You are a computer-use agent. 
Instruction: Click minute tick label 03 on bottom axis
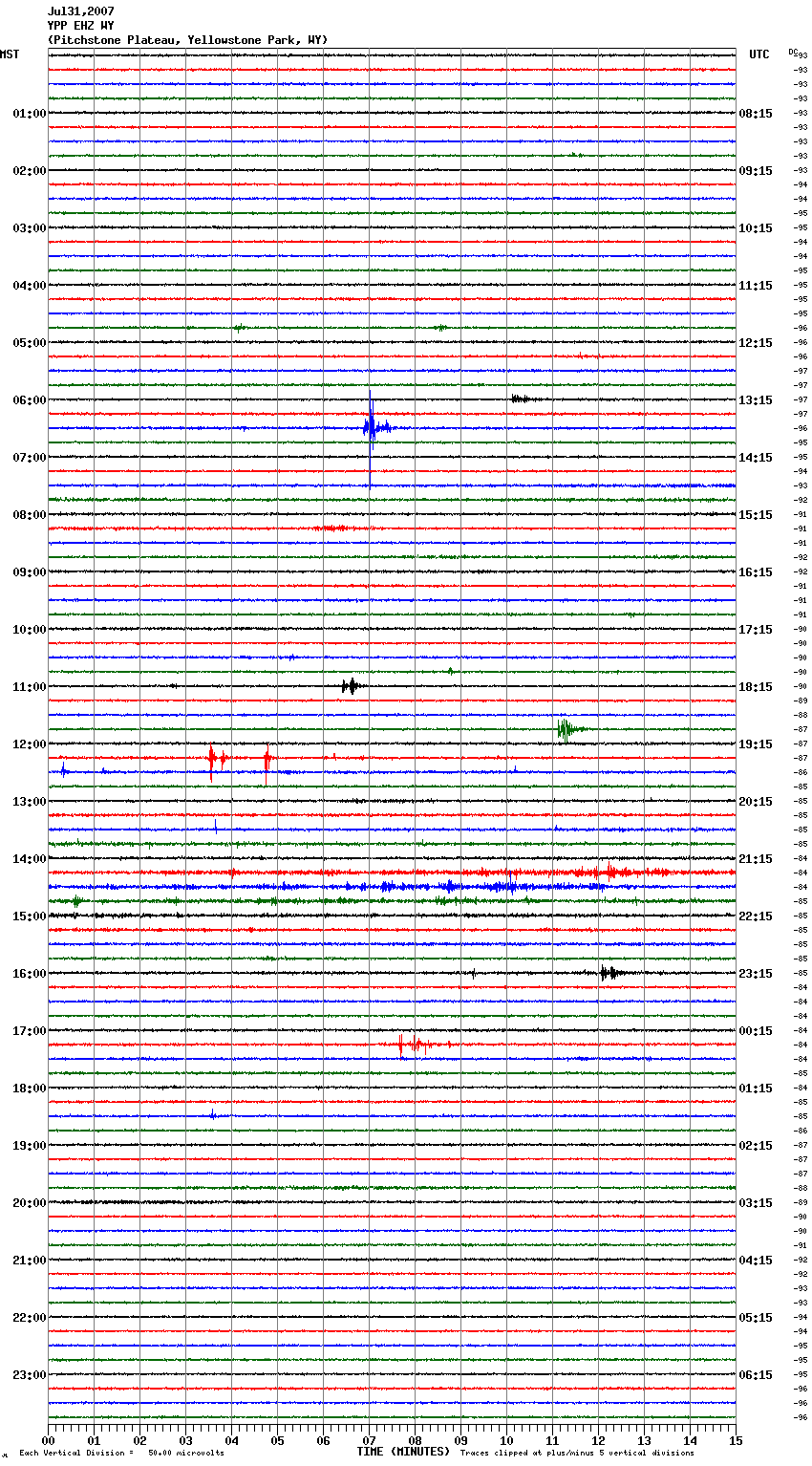pyautogui.click(x=185, y=1440)
